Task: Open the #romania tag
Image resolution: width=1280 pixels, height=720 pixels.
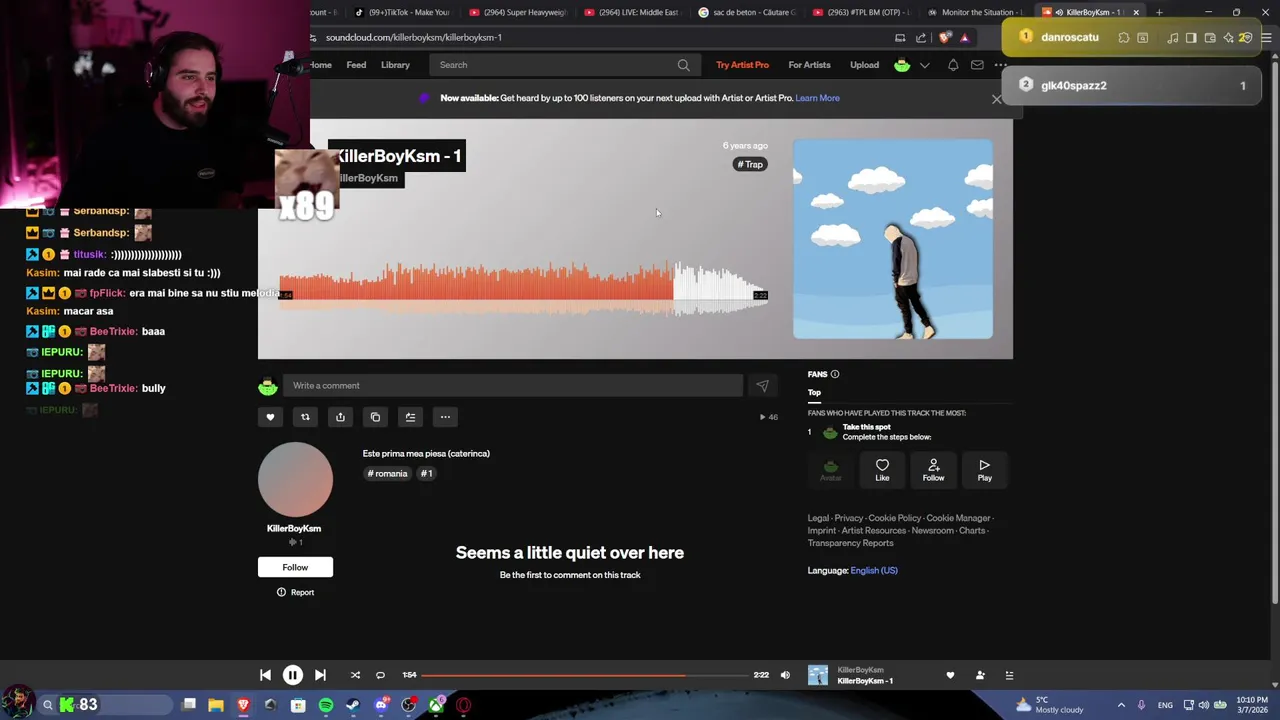Action: (388, 474)
